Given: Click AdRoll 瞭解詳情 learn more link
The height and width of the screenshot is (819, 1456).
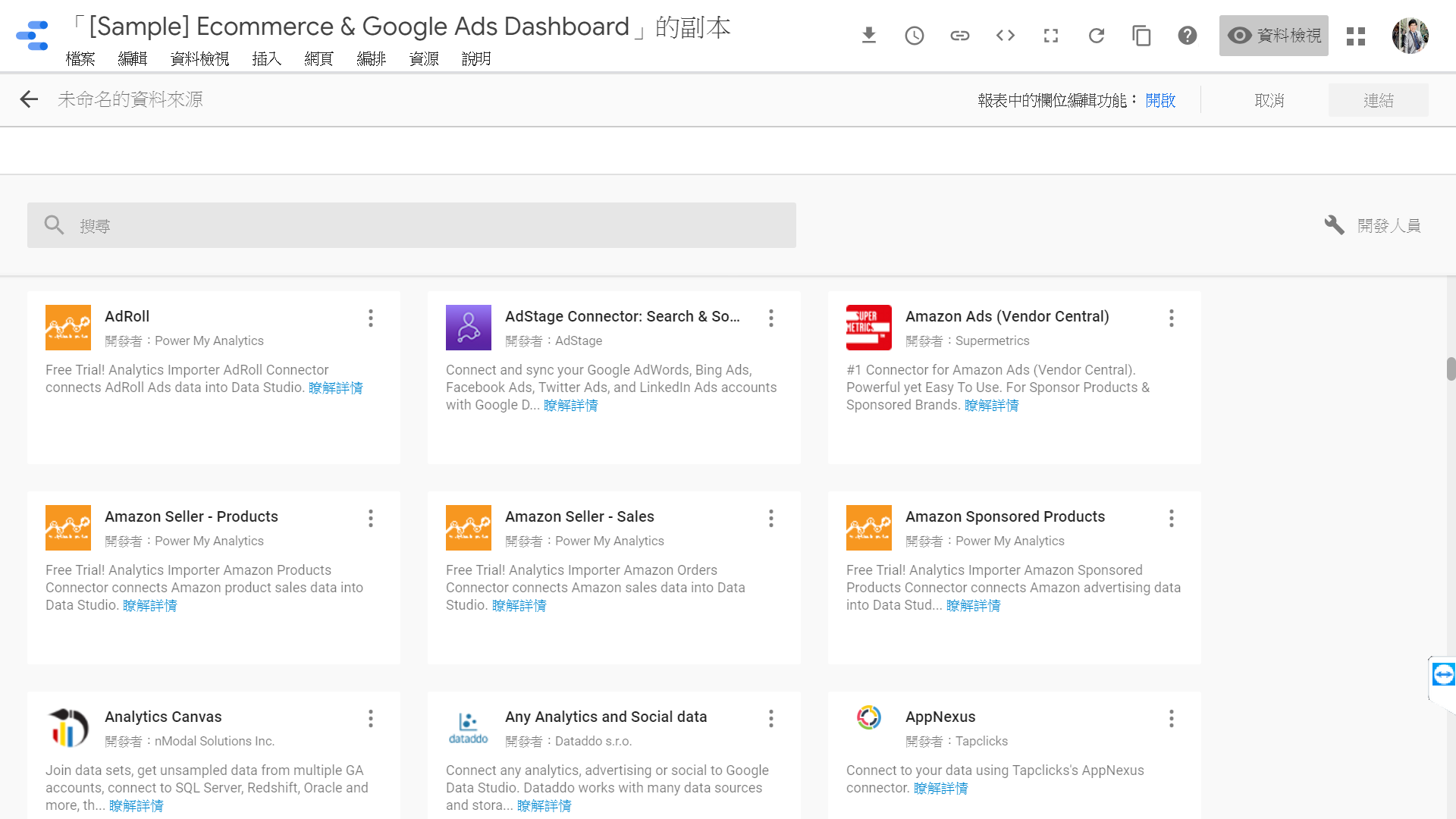Looking at the screenshot, I should [336, 388].
